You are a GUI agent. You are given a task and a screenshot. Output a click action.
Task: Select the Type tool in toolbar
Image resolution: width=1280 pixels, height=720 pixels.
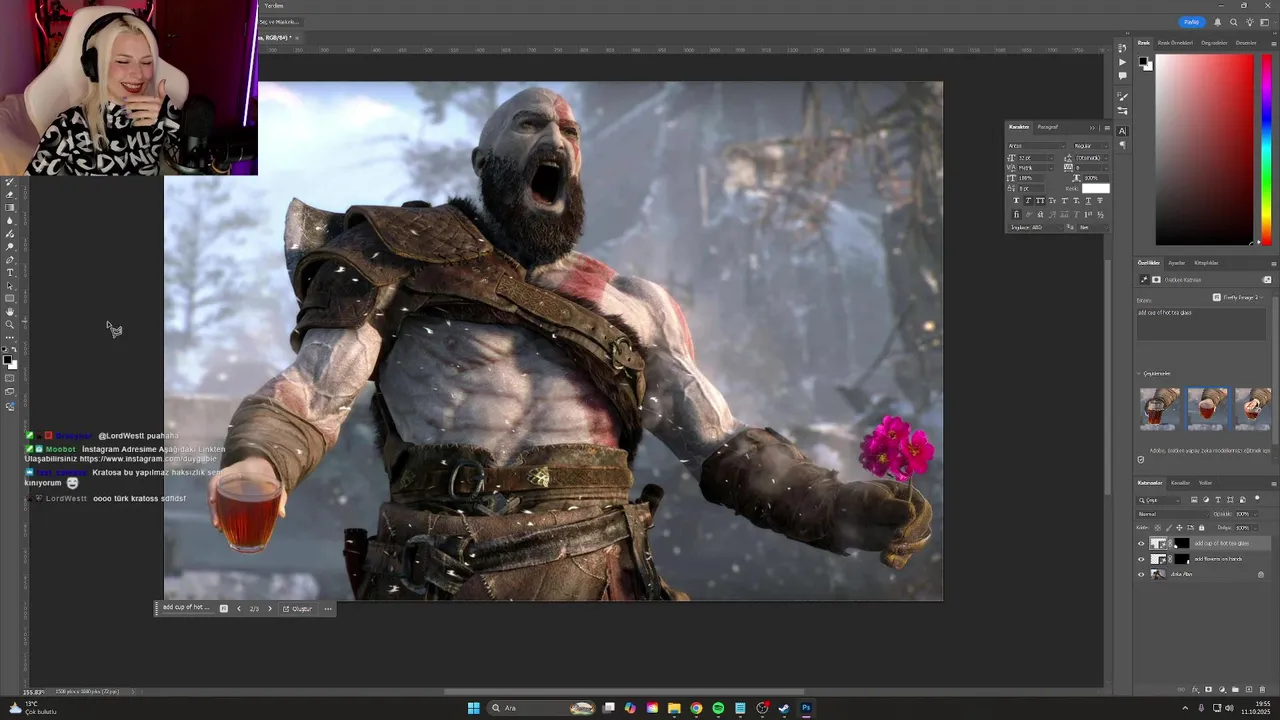click(10, 273)
